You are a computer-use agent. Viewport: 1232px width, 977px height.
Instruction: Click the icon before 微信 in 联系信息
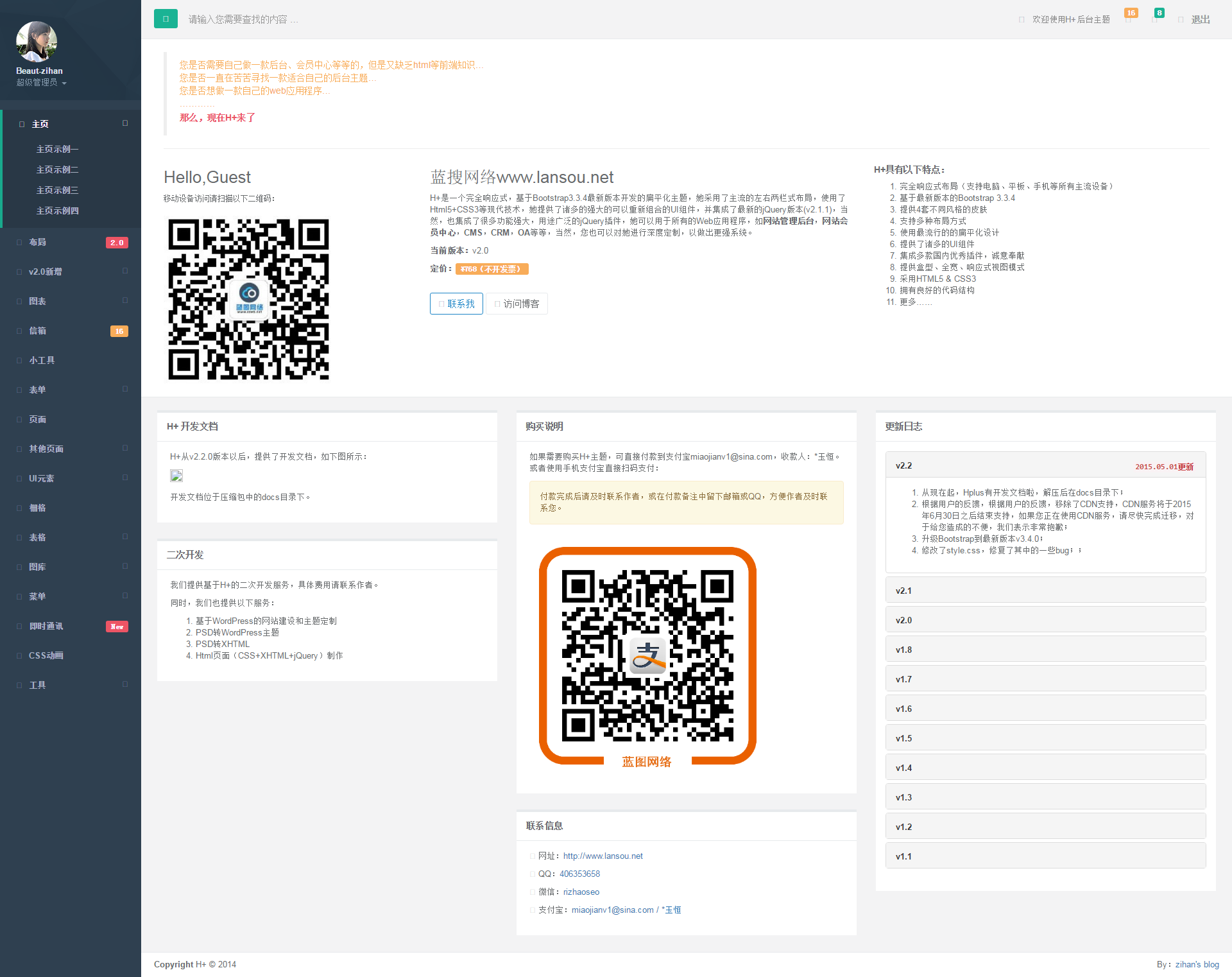coord(533,892)
